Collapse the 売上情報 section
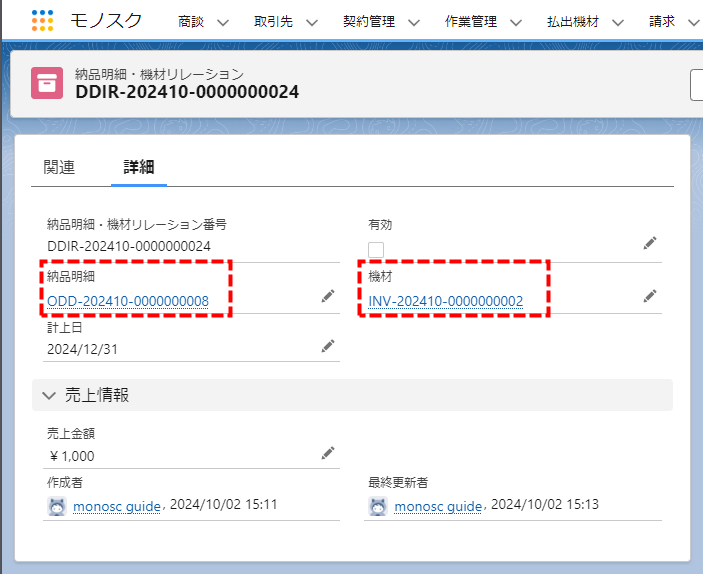This screenshot has height=574, width=703. (49, 395)
